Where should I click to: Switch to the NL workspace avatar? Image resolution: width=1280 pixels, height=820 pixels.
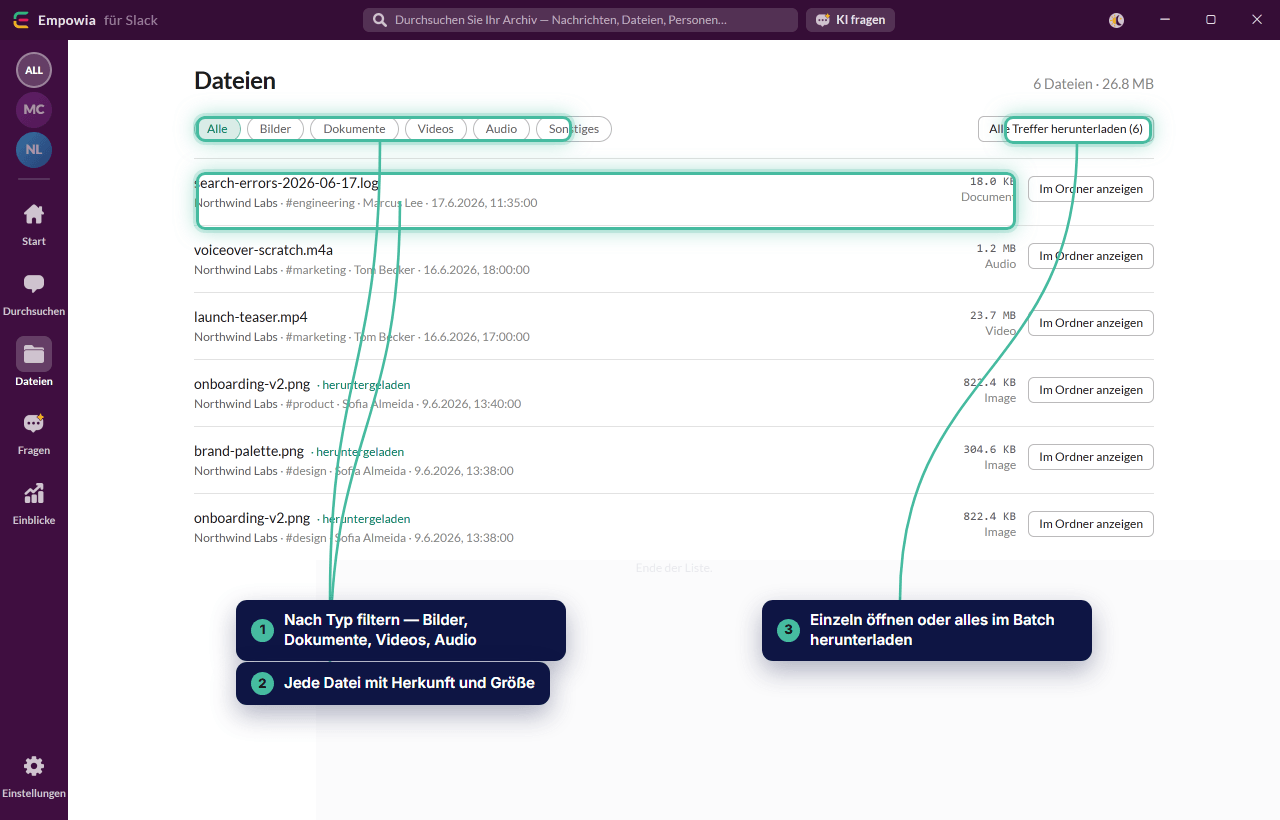tap(34, 149)
